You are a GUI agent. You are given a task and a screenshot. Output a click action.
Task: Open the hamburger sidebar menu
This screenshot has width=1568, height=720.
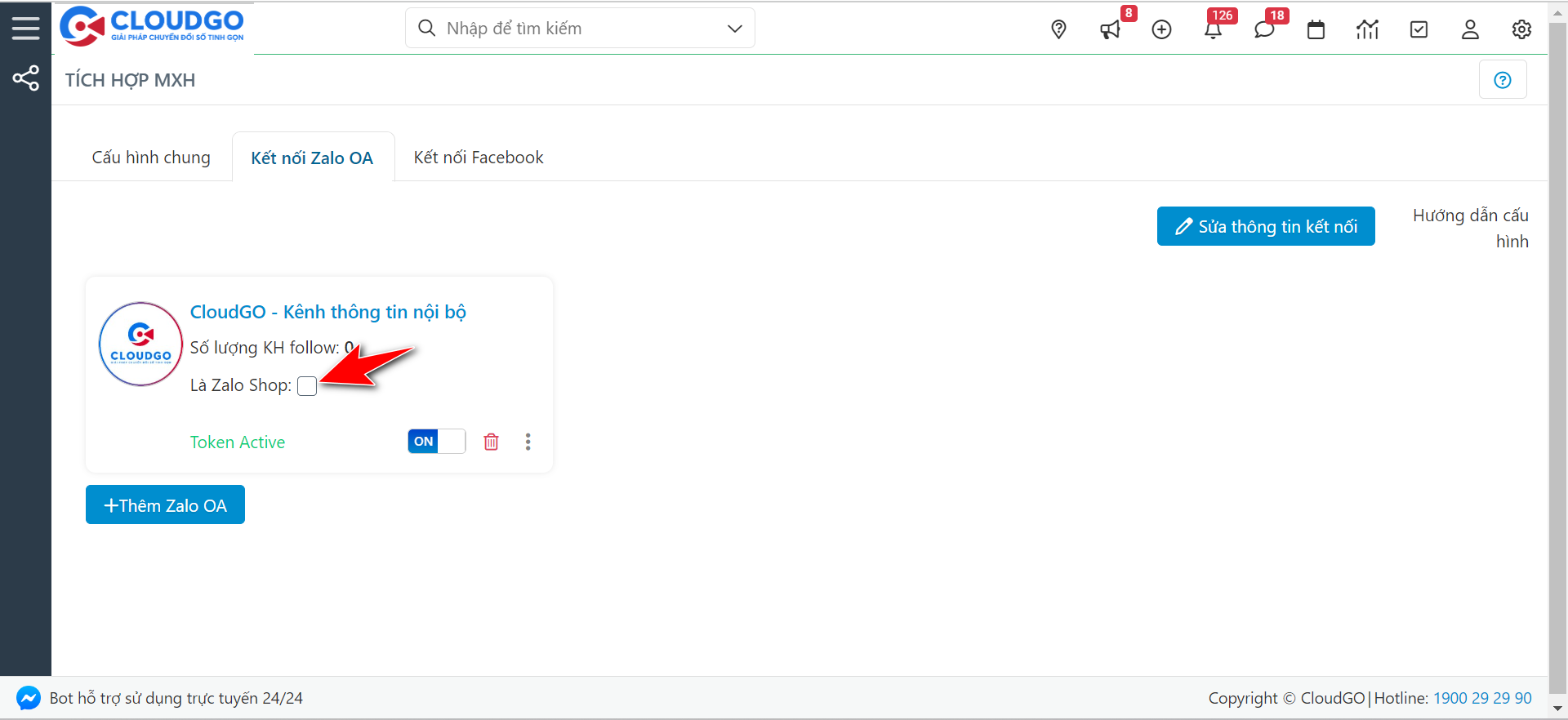(25, 28)
